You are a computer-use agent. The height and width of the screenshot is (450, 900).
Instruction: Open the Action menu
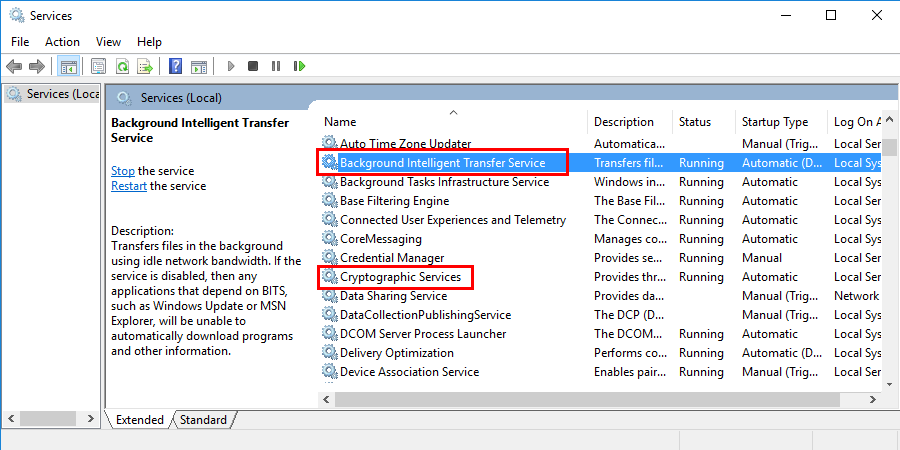pos(63,42)
